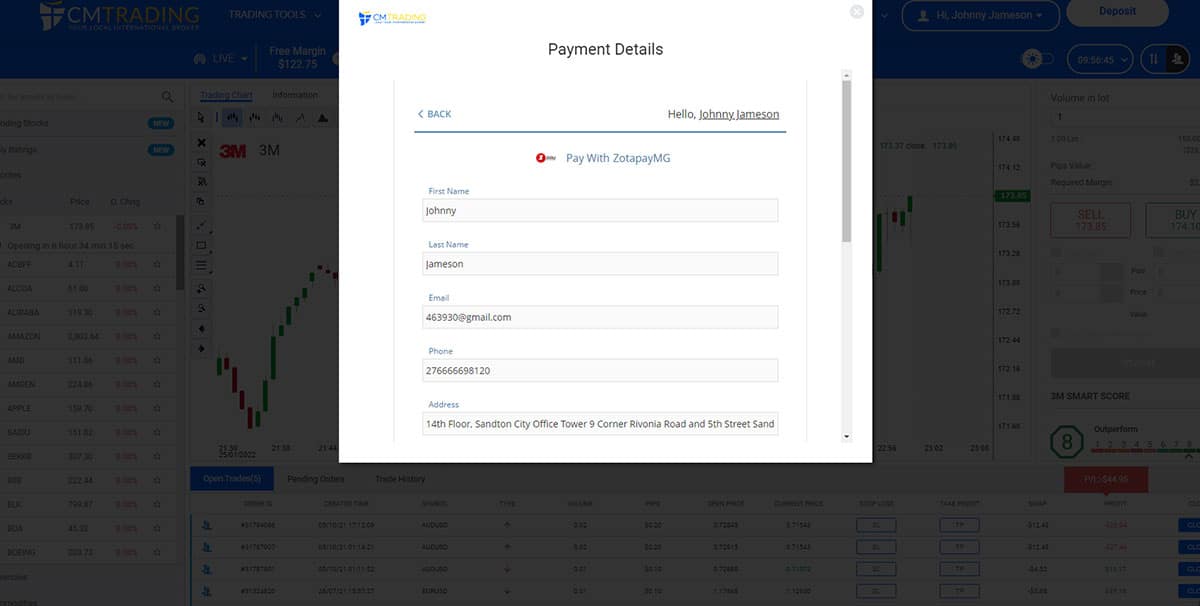Switch to the Information tab
Viewport: 1200px width, 606px height.
pyautogui.click(x=295, y=96)
